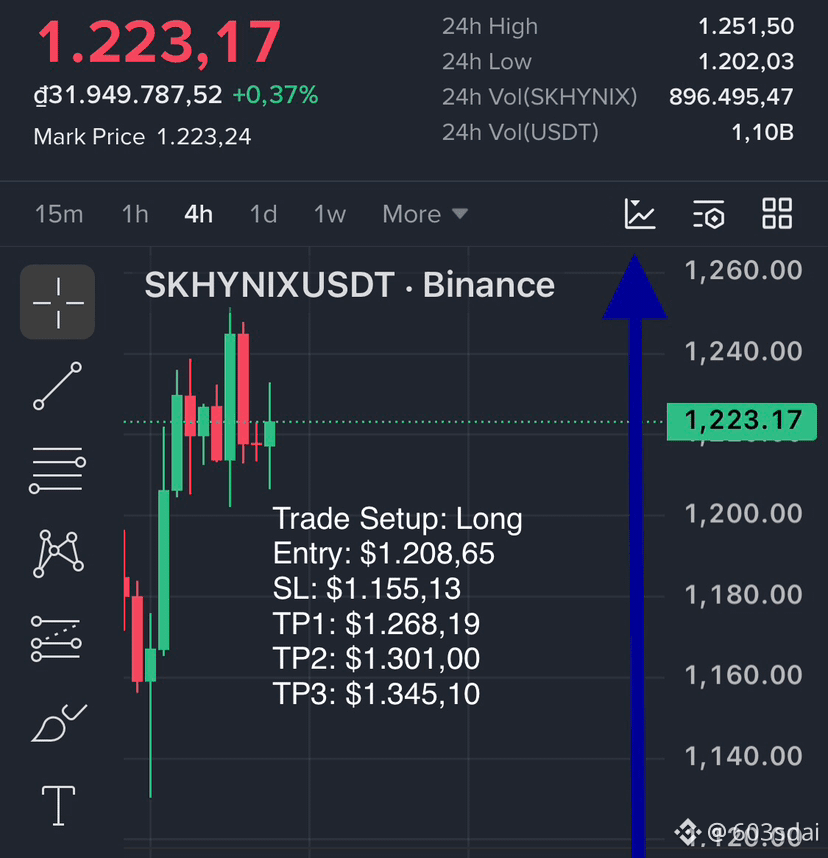Switch to the 1h timeframe

tap(135, 214)
